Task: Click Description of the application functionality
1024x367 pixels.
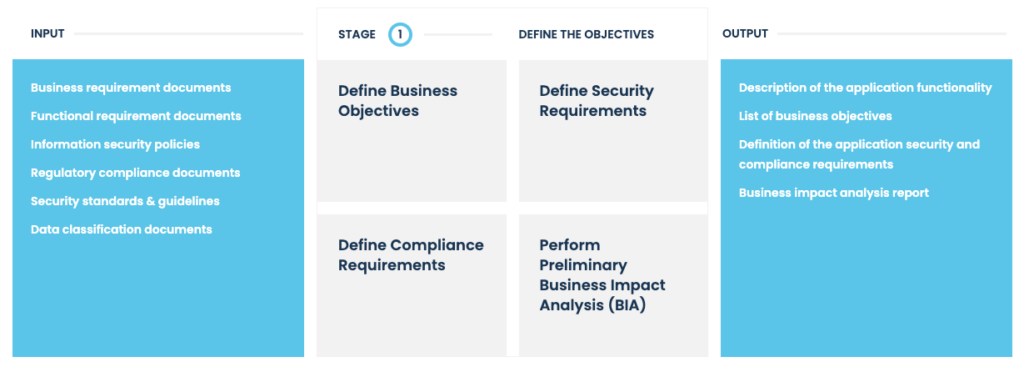Action: (x=865, y=88)
